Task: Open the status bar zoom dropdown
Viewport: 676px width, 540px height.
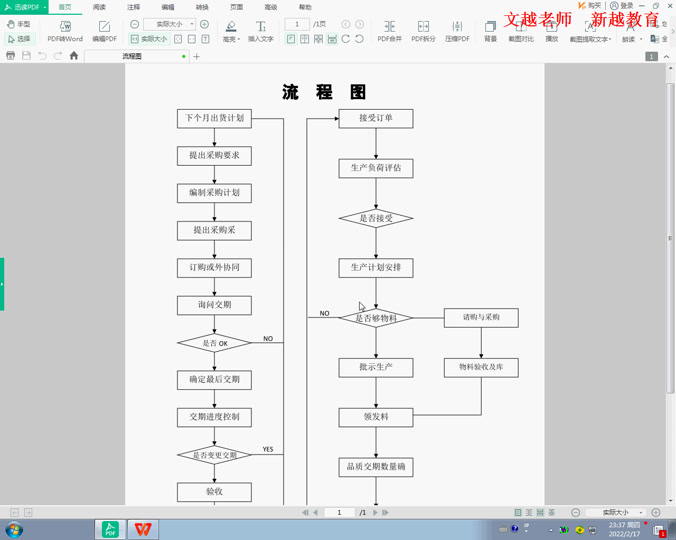Action: point(641,513)
